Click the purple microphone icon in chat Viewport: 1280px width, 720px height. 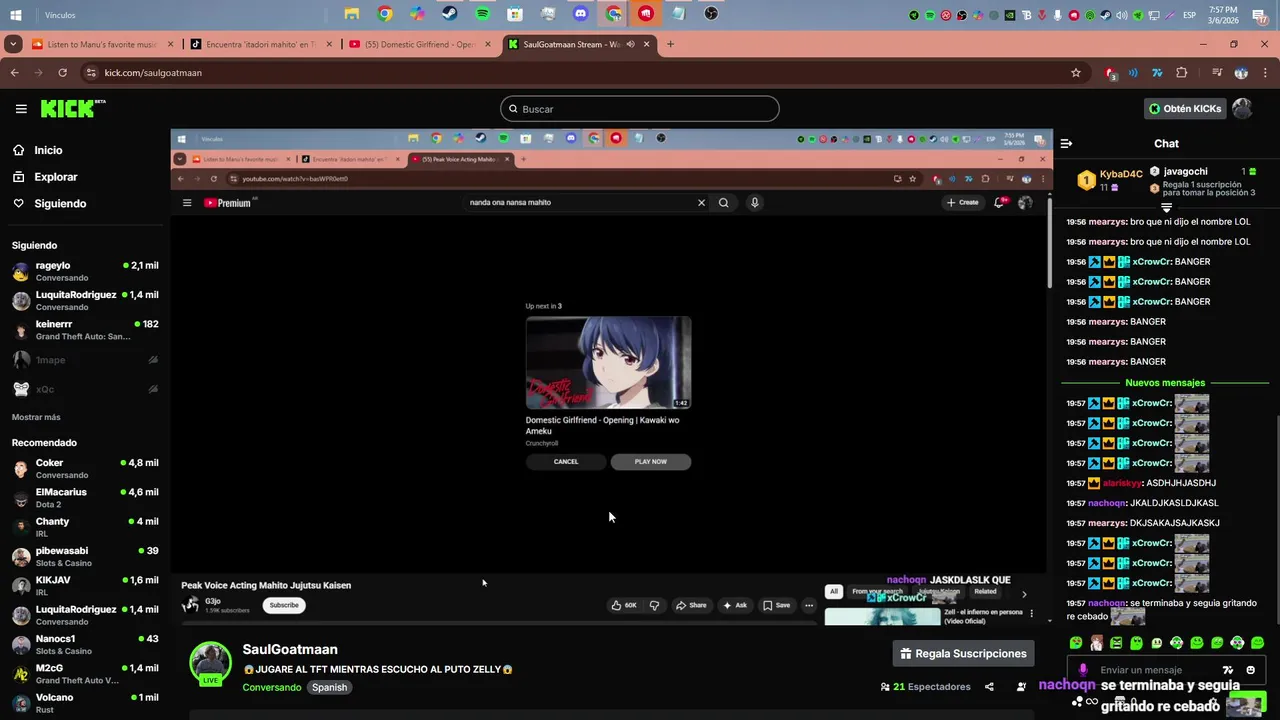(x=1082, y=670)
